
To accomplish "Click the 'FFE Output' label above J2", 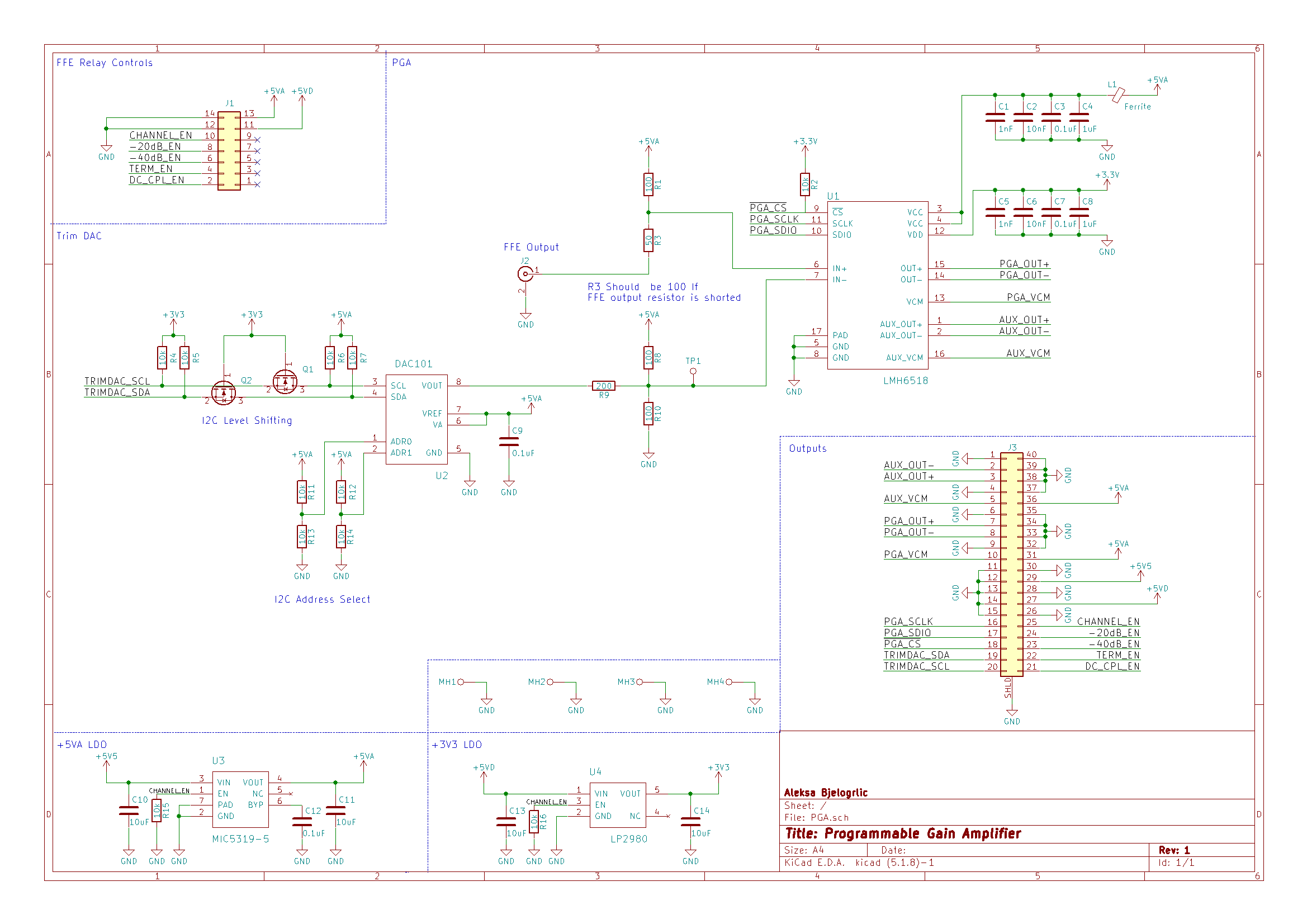I will [531, 247].
